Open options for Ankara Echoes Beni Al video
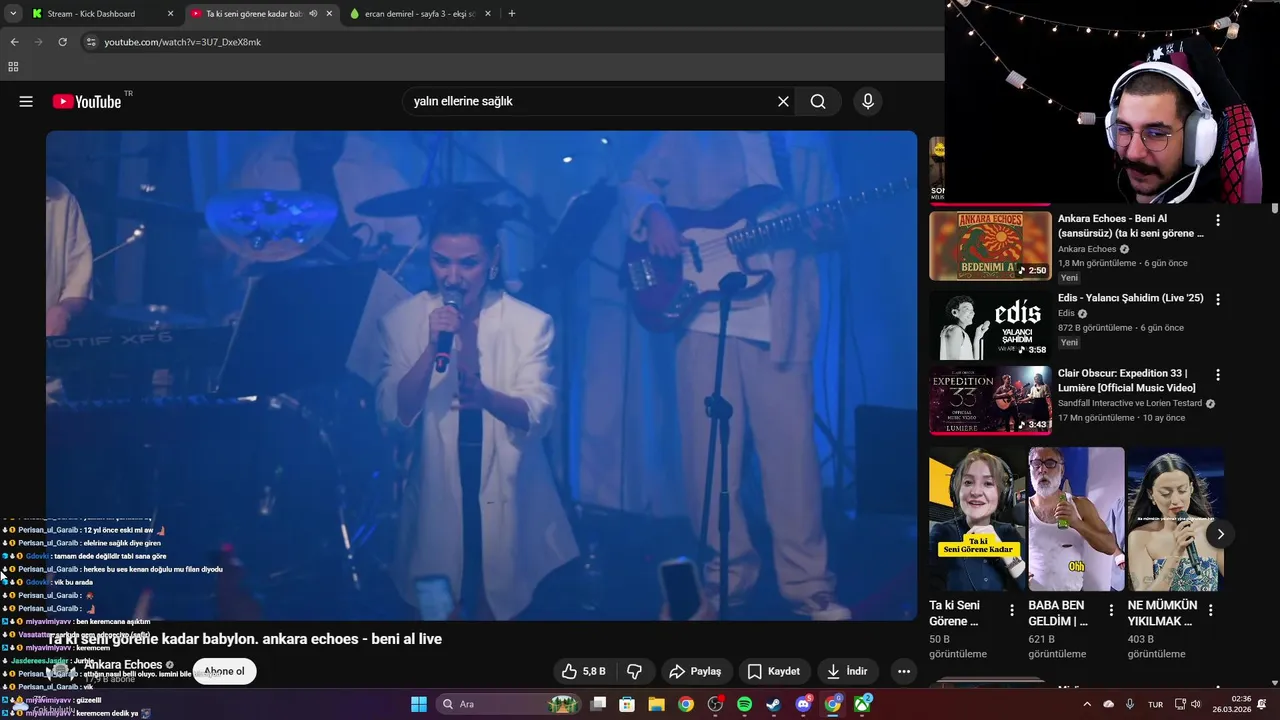This screenshot has height=720, width=1280. point(1217,220)
